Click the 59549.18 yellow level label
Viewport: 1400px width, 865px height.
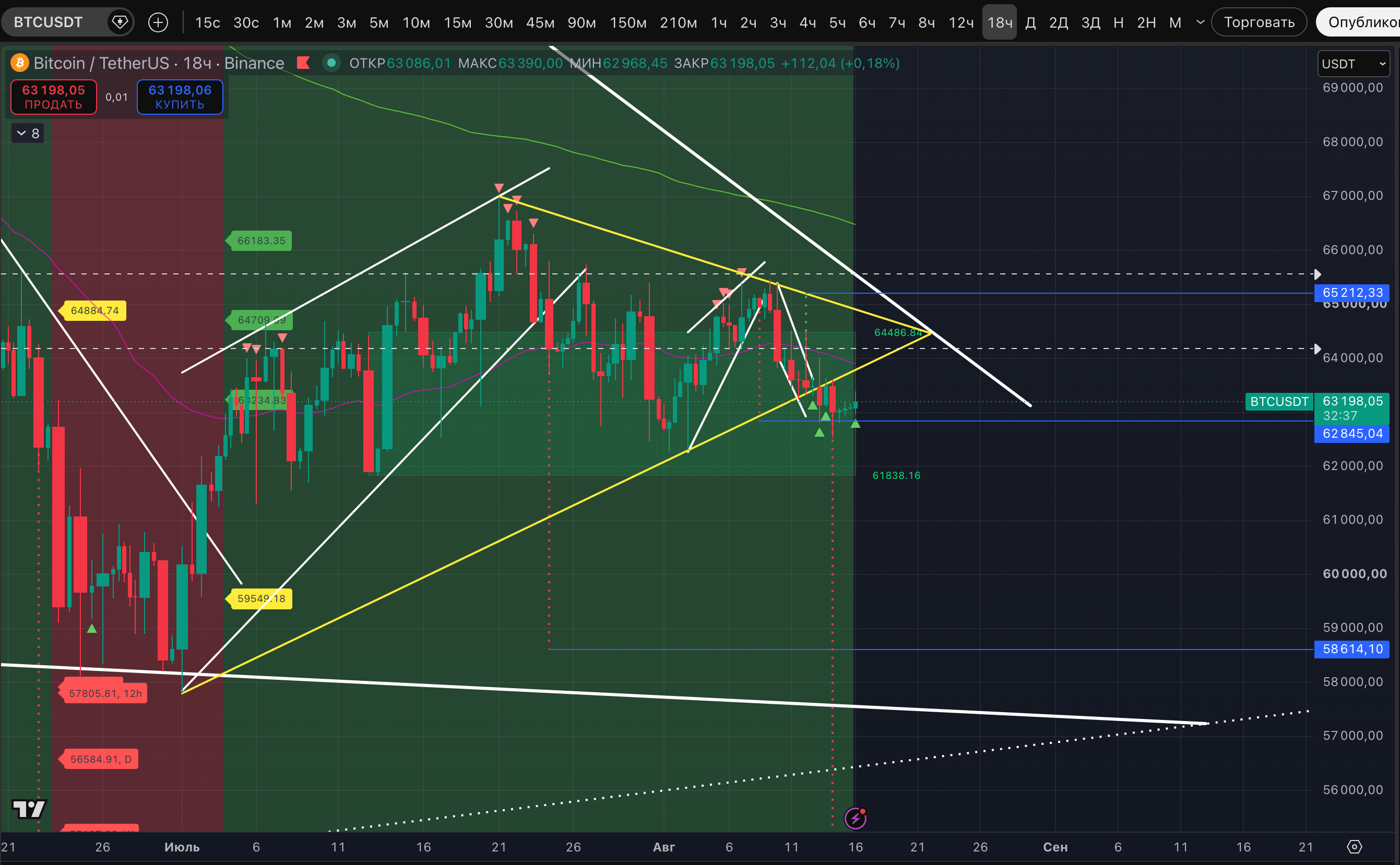tap(259, 599)
